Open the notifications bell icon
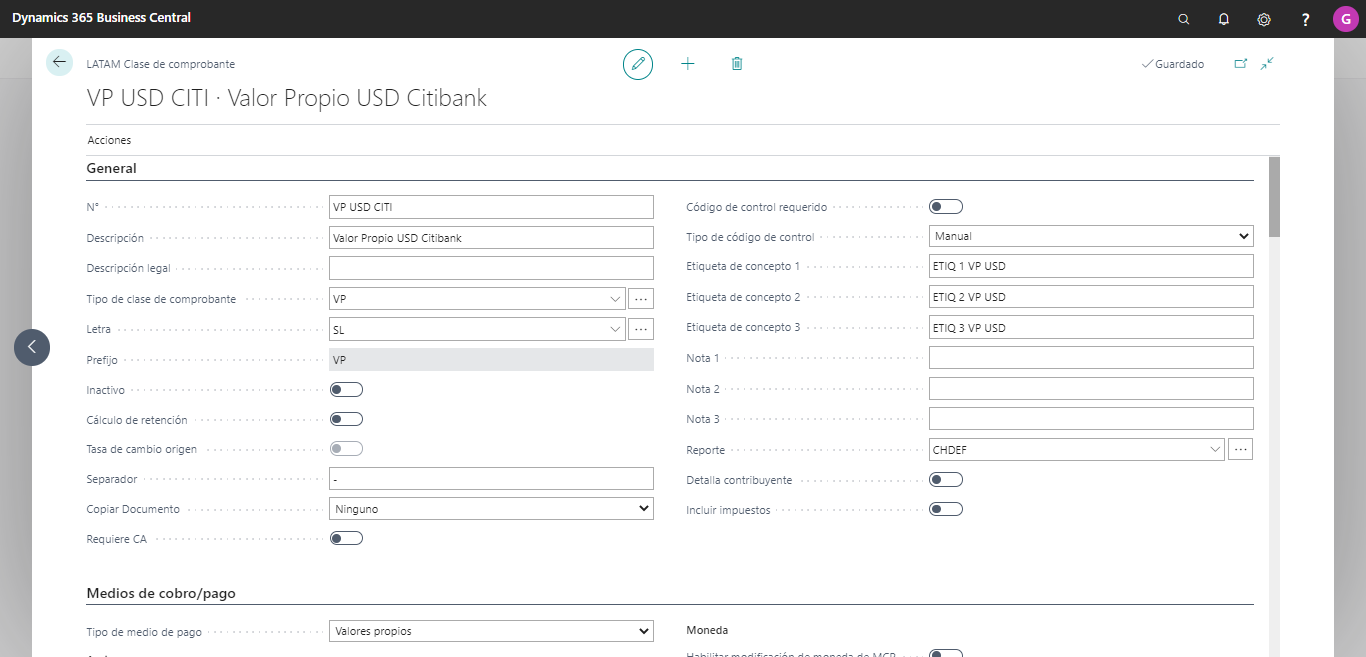1366x657 pixels. [1224, 19]
